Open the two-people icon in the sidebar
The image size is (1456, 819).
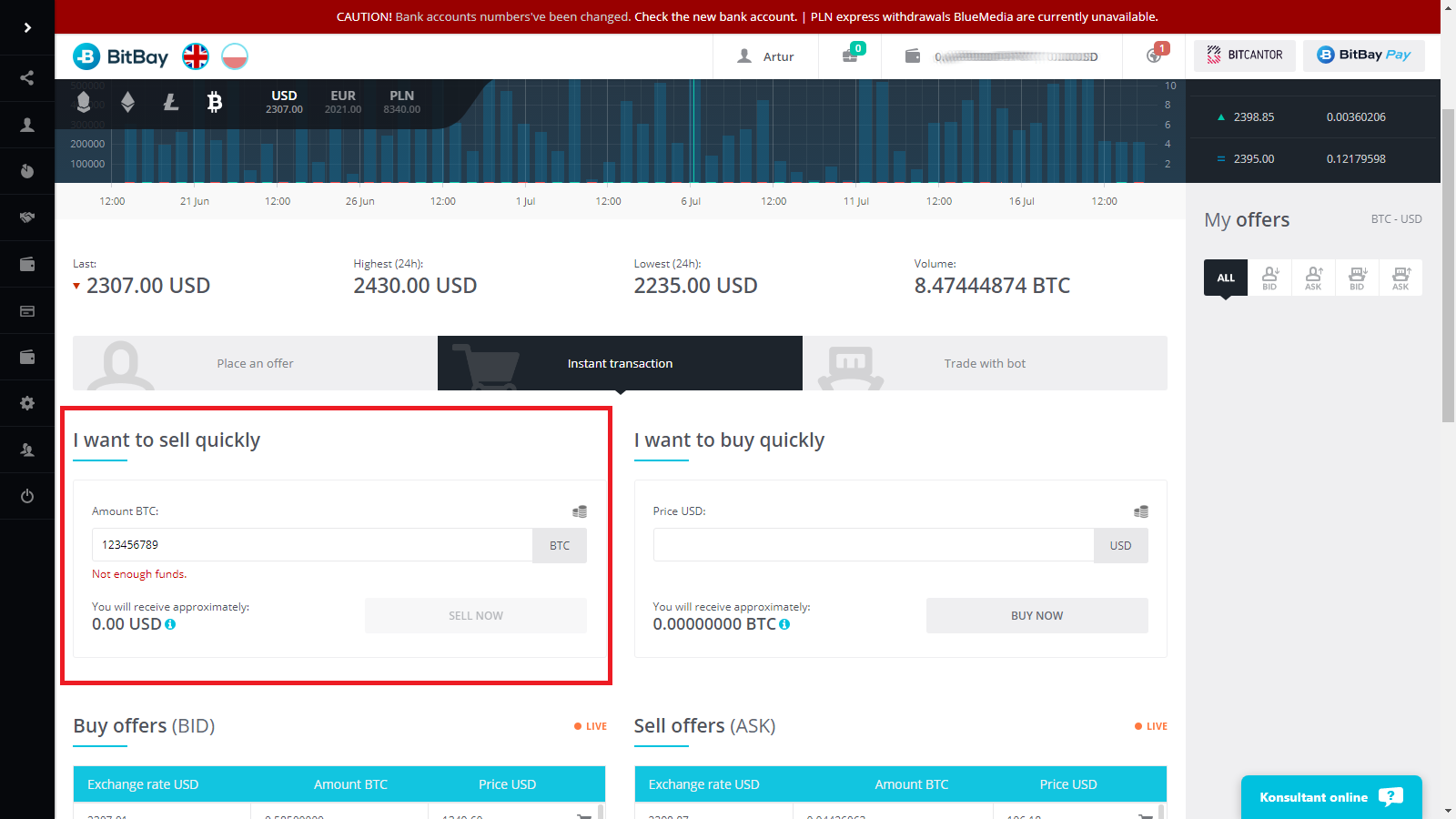click(x=27, y=450)
